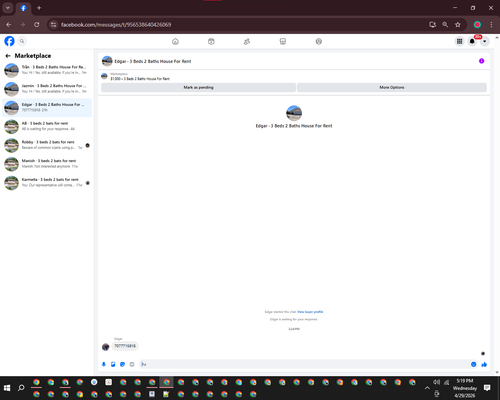Click install app icon in address bar
The height and width of the screenshot is (400, 500).
pos(433,25)
